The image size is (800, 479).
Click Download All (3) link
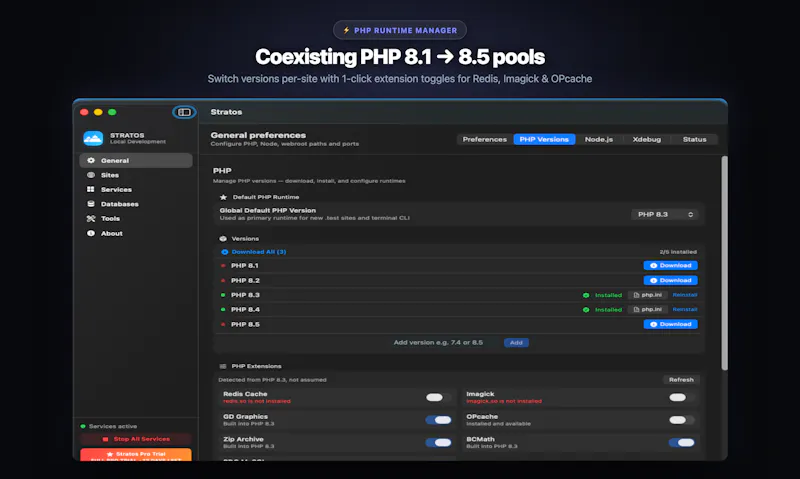[259, 252]
